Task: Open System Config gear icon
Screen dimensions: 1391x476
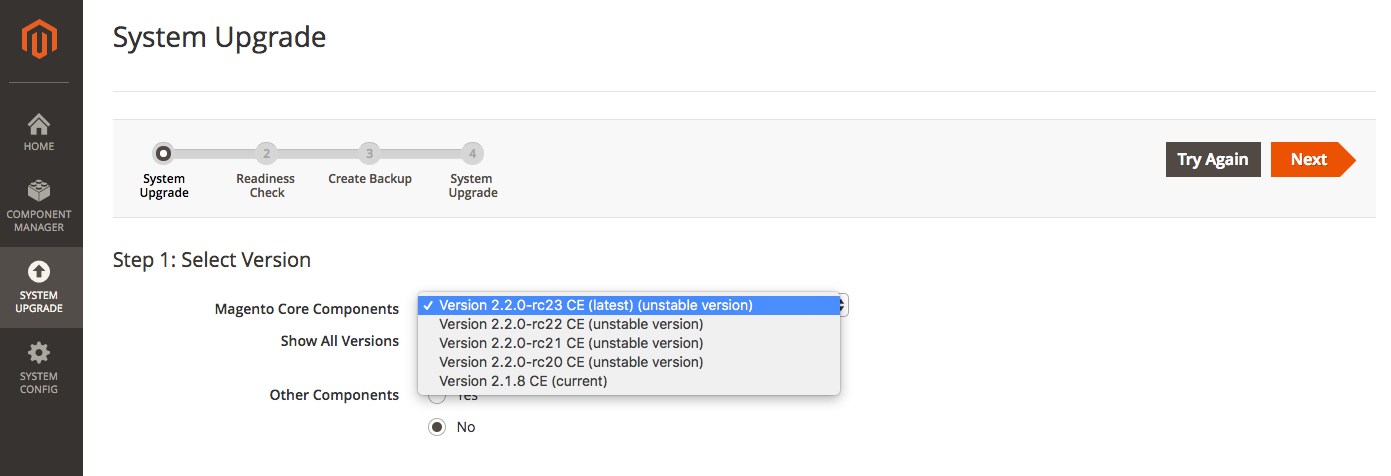Action: point(39,353)
